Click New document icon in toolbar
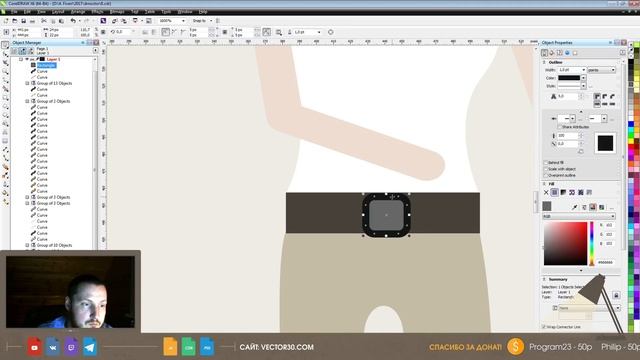This screenshot has height=360, width=640. click(x=6, y=21)
